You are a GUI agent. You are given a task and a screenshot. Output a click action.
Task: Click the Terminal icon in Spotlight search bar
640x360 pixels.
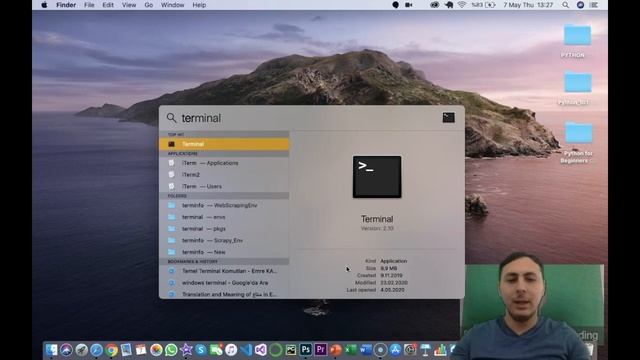point(449,118)
